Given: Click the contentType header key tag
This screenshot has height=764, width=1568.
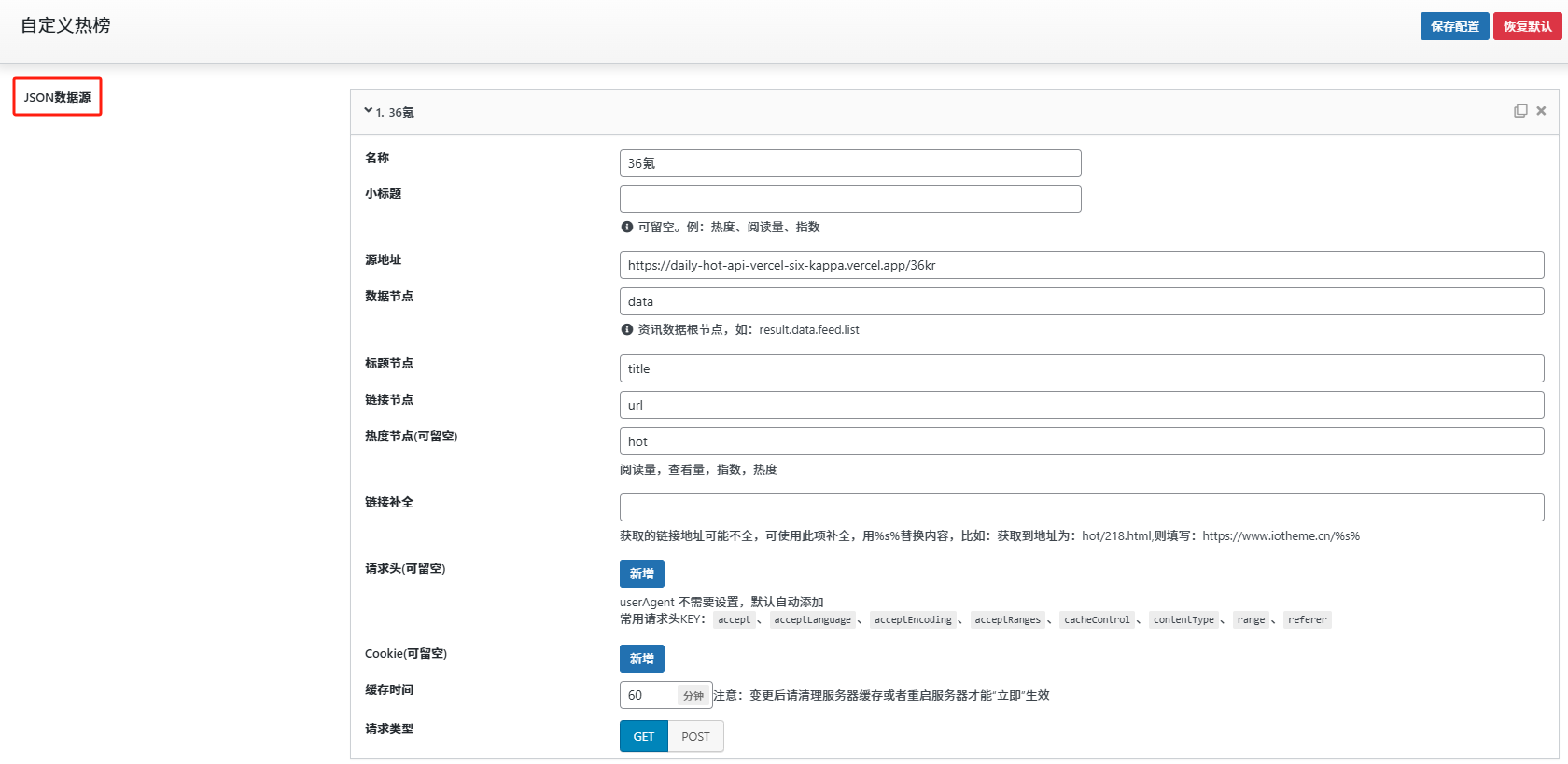Looking at the screenshot, I should [x=1183, y=619].
